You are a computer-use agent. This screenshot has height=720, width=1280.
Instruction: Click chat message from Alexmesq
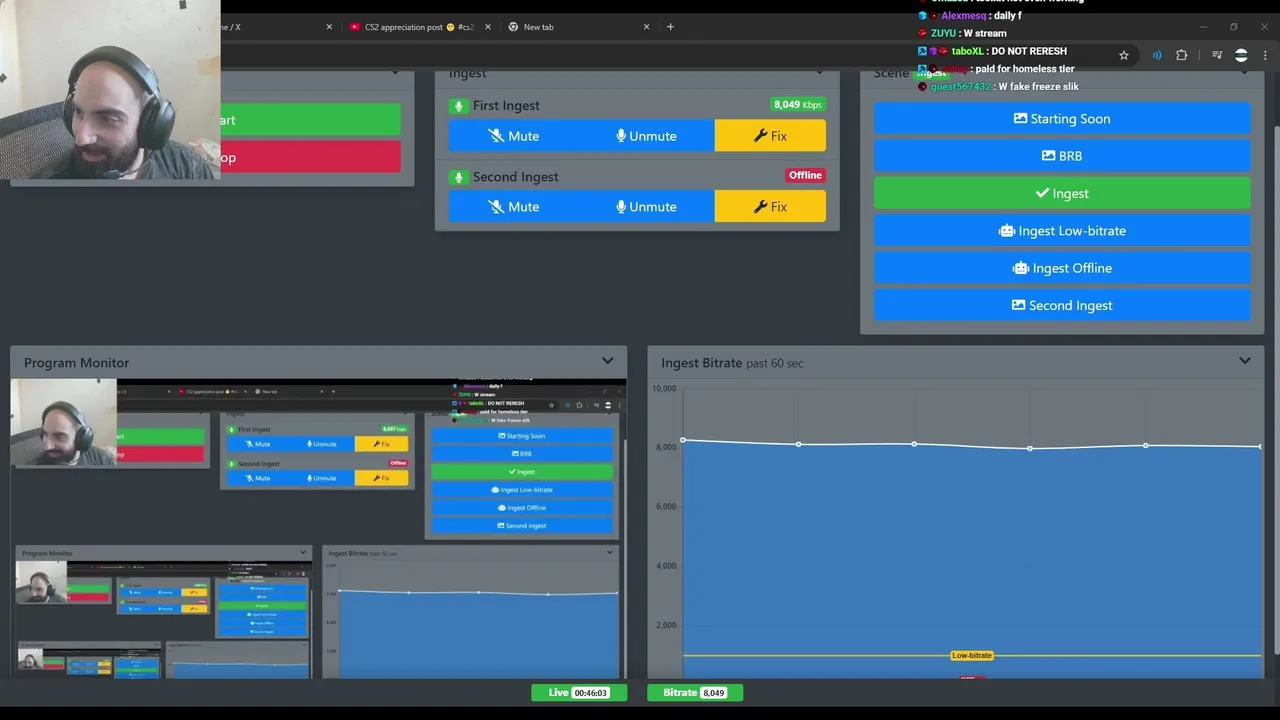coord(970,15)
